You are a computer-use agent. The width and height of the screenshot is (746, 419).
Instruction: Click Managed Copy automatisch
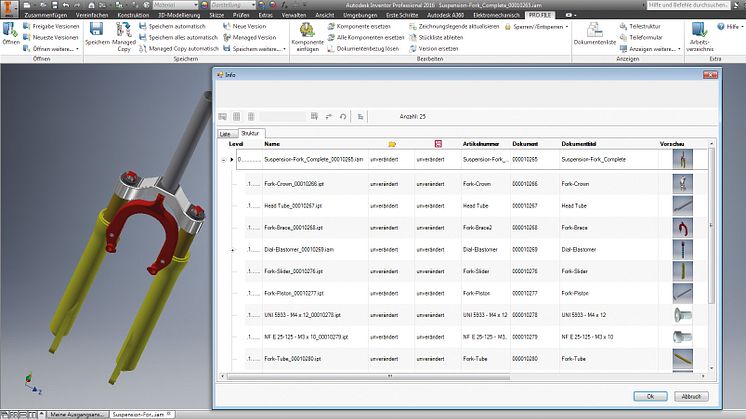pyautogui.click(x=179, y=49)
